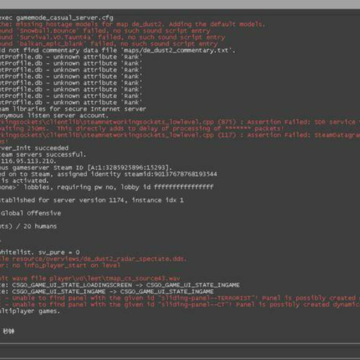Click the server version 1174 instance line
The width and height of the screenshot is (360, 360).
point(92,200)
